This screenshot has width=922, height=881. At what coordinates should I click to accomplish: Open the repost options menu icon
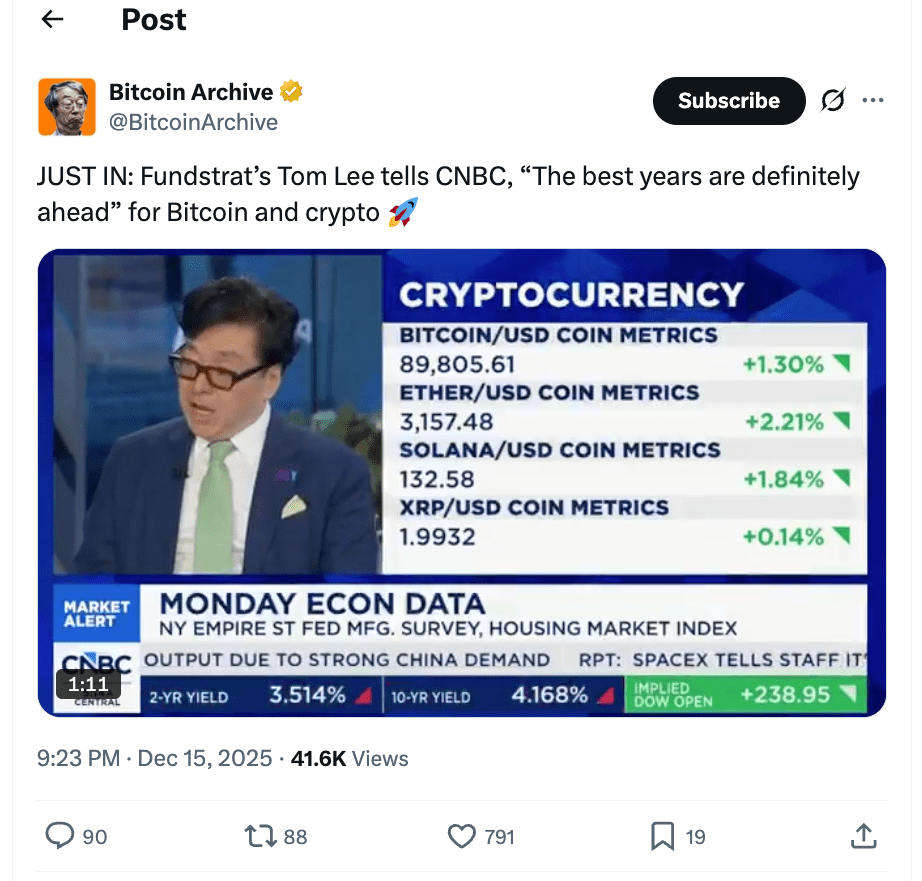coord(261,836)
